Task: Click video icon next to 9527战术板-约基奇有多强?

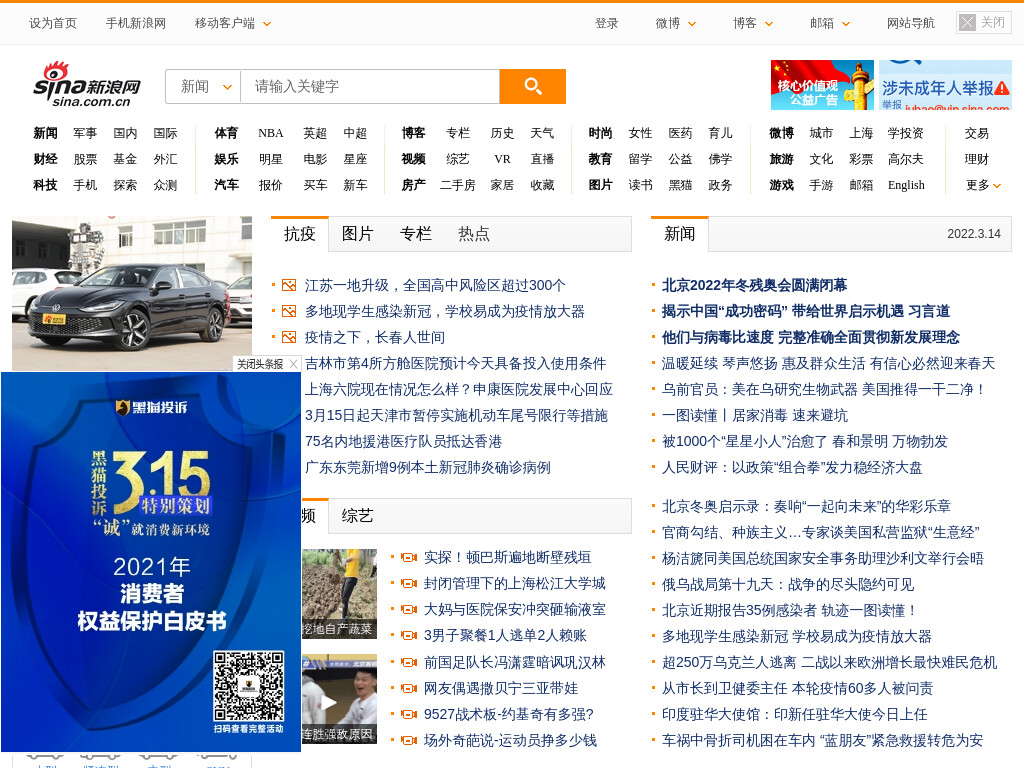Action: click(x=409, y=714)
